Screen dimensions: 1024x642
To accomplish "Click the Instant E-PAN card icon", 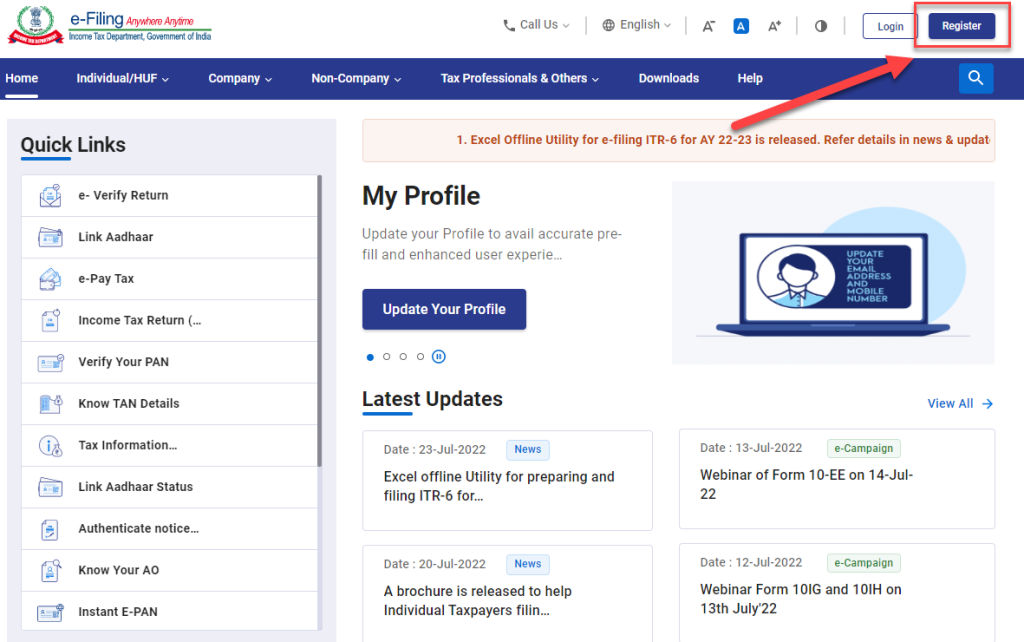I will point(50,612).
